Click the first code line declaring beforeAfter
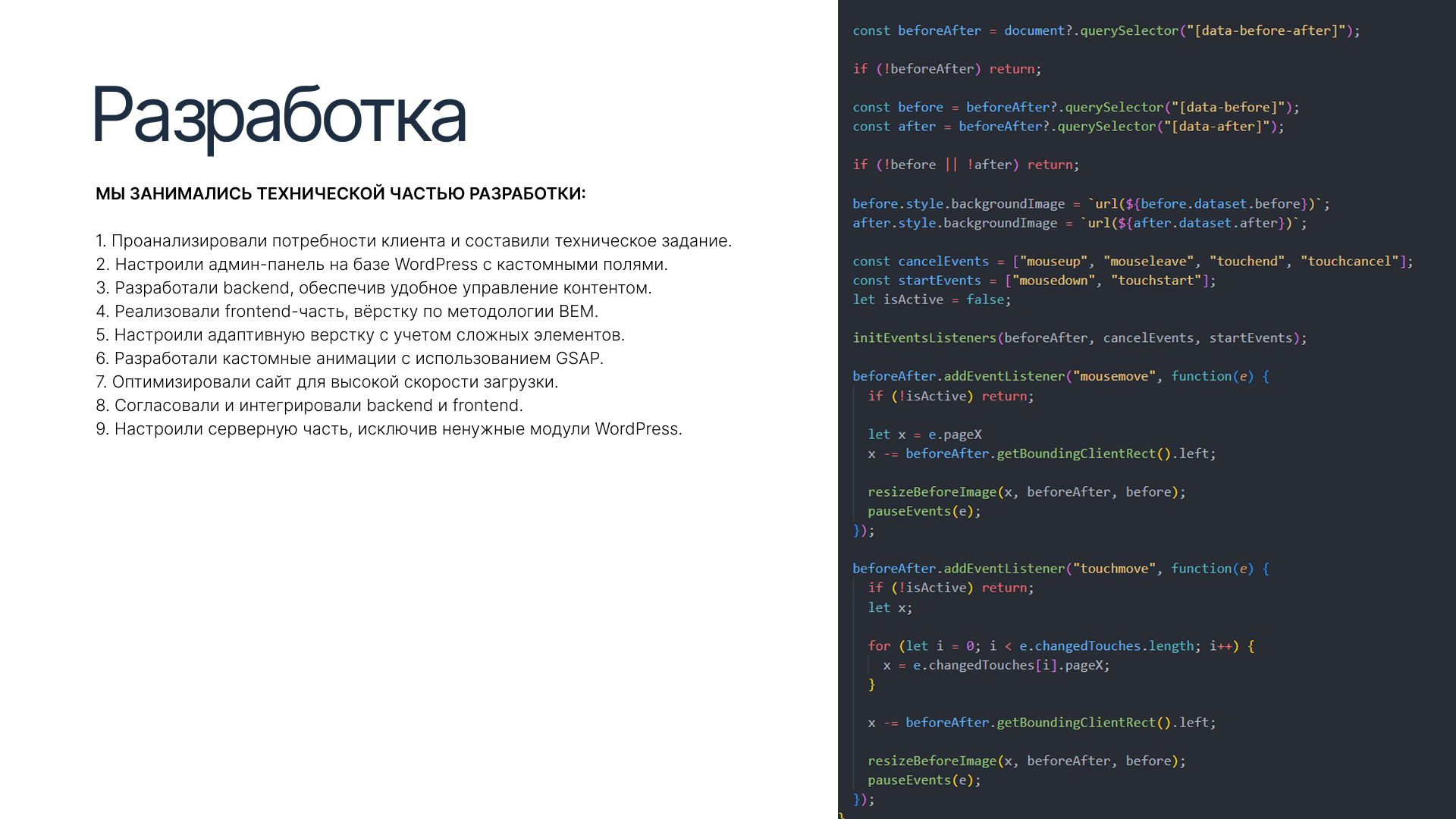 click(x=1106, y=31)
